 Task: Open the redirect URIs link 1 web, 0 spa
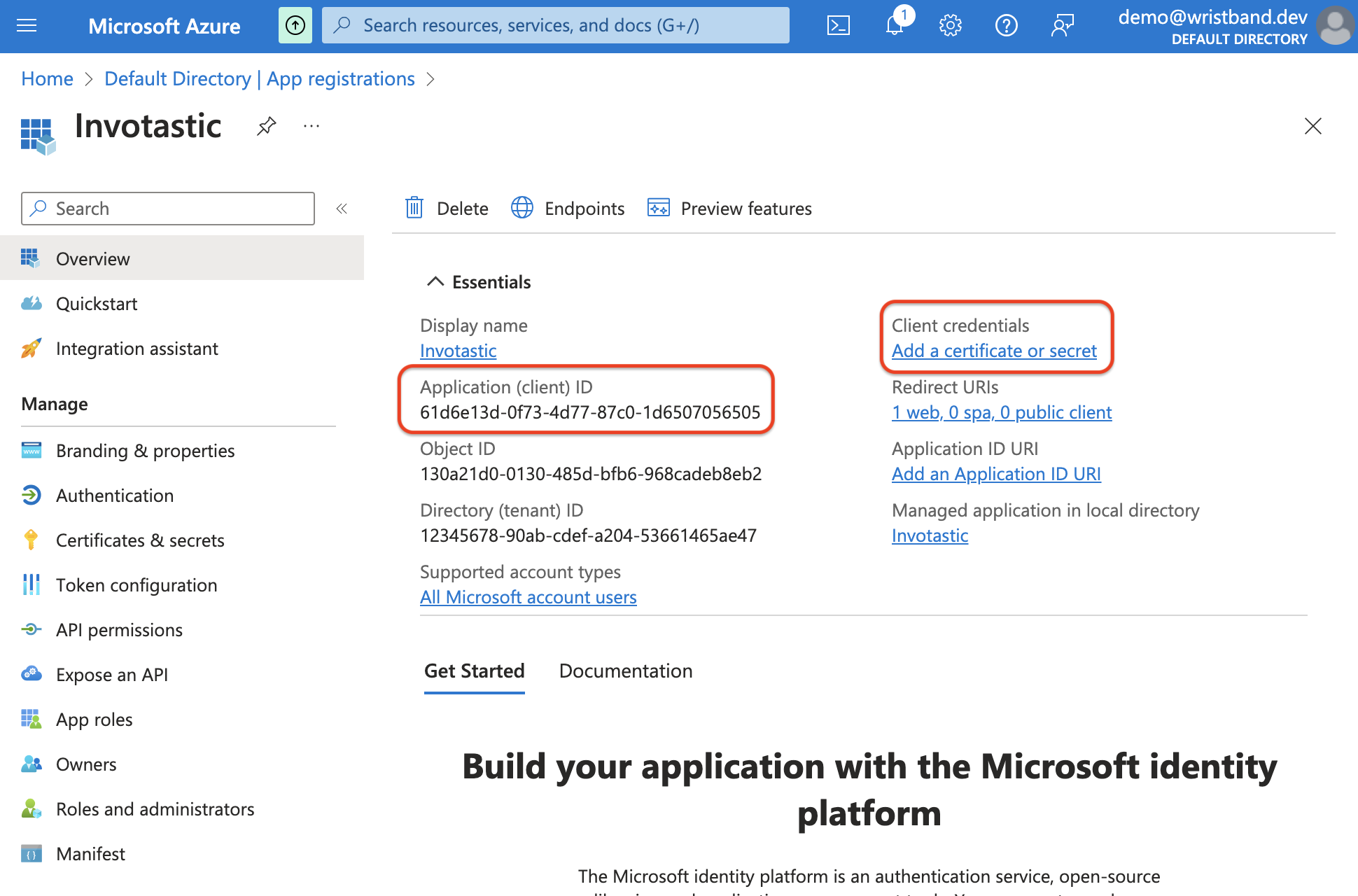(x=1002, y=412)
